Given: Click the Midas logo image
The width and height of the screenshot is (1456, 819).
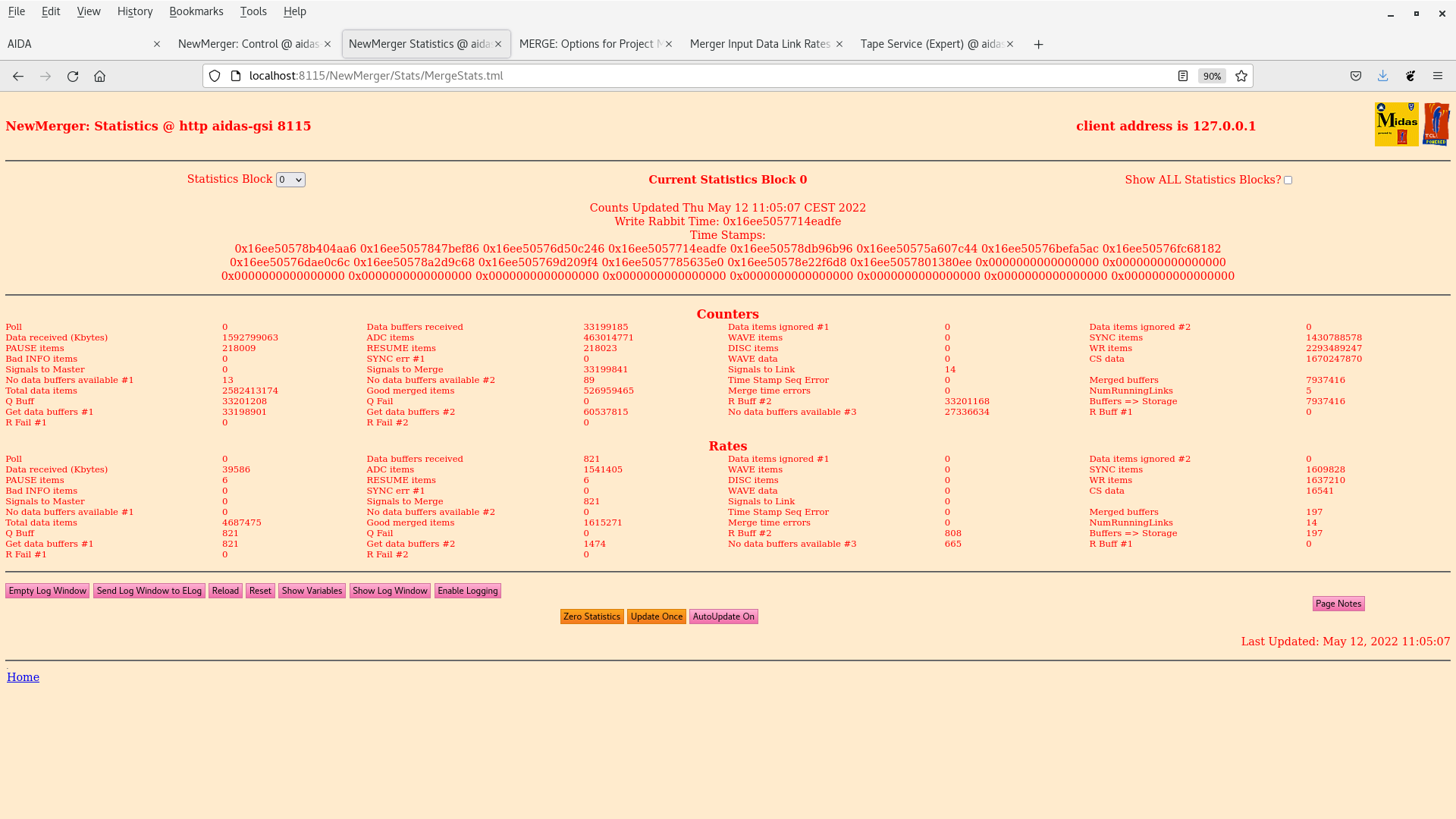Looking at the screenshot, I should [x=1396, y=124].
